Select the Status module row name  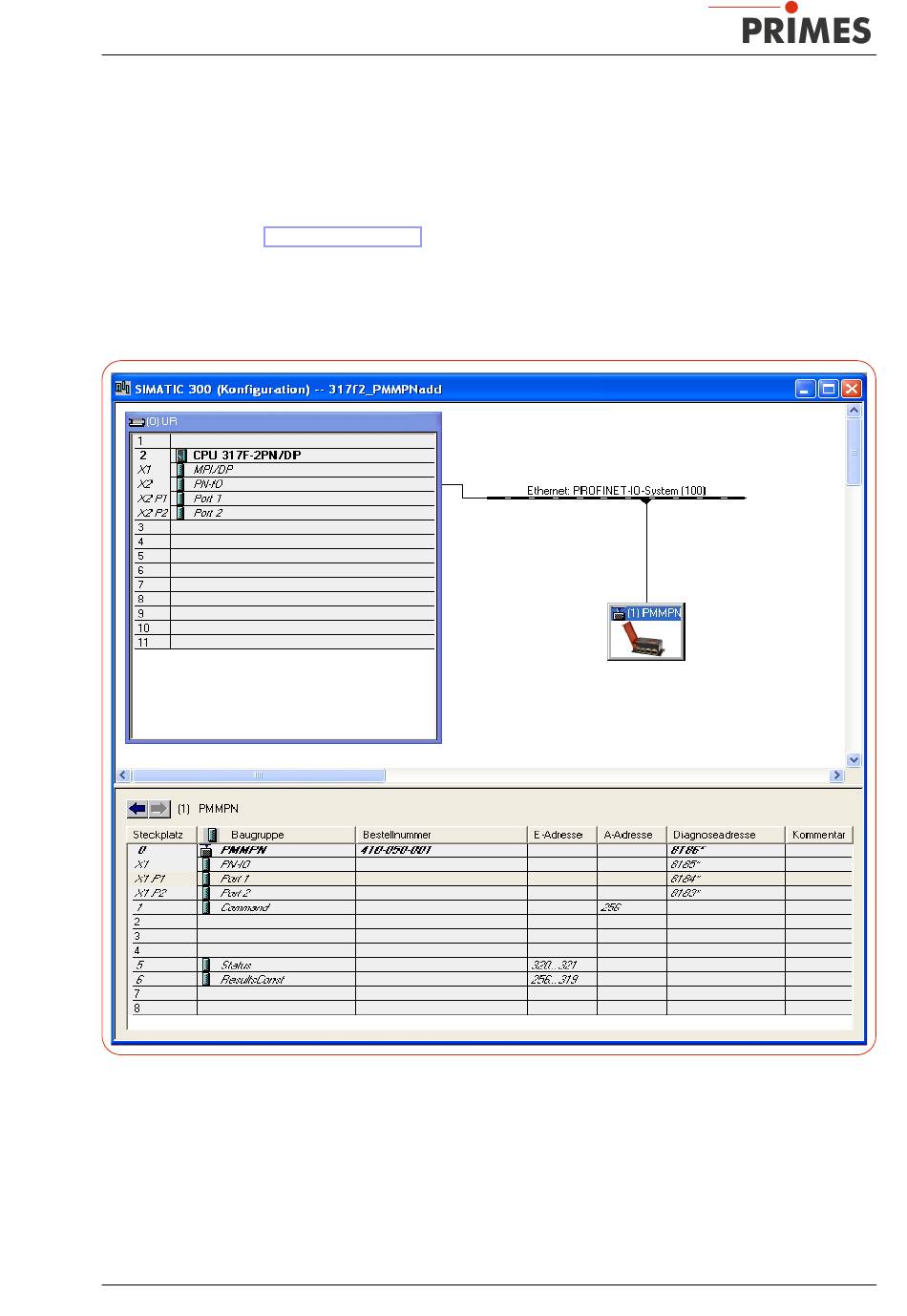tap(236, 965)
